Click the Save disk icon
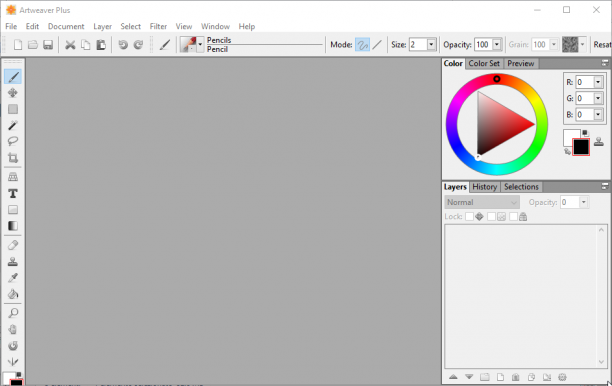612x386 pixels. [x=48, y=45]
